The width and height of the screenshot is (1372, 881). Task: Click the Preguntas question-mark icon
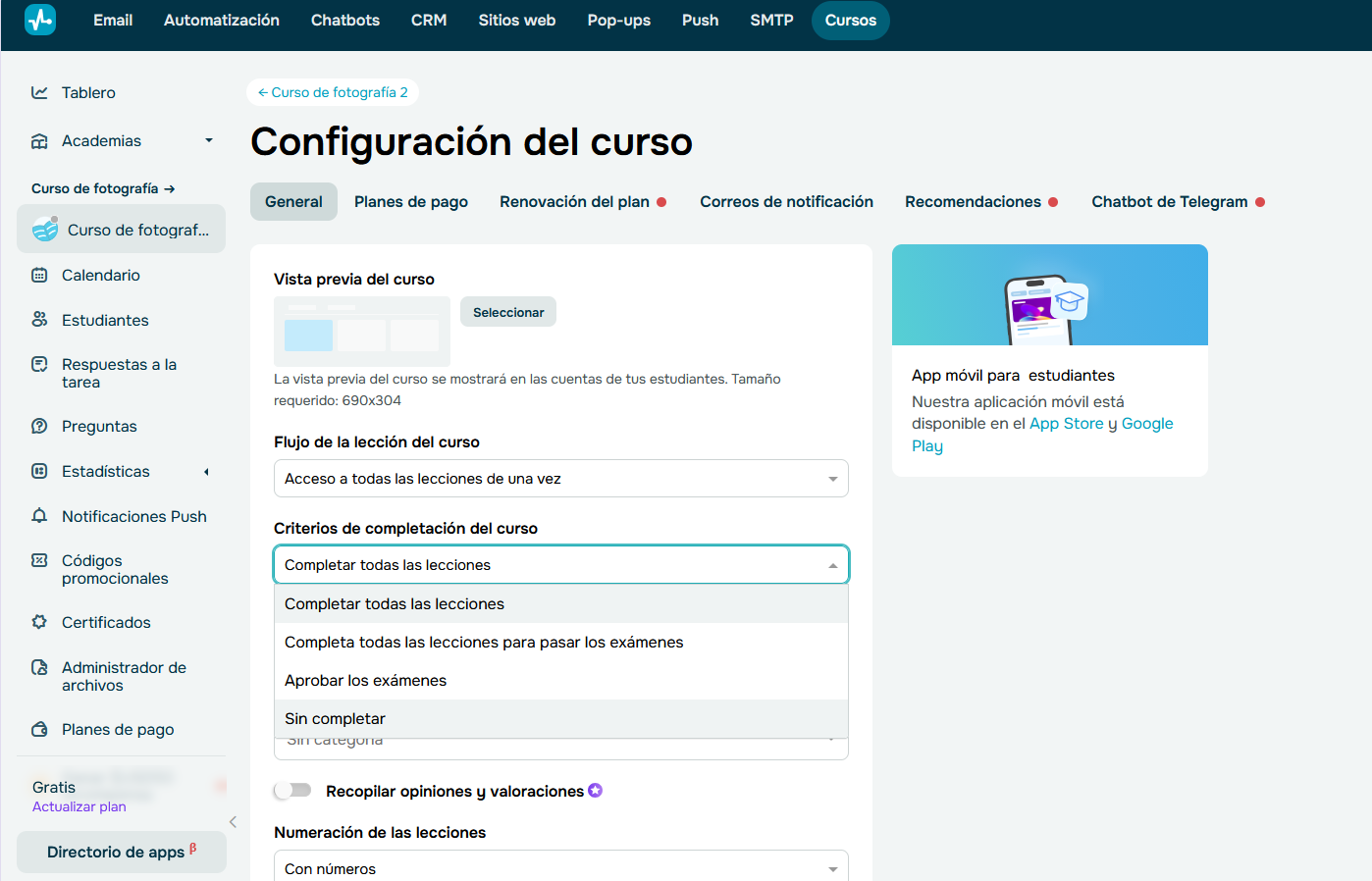point(39,427)
